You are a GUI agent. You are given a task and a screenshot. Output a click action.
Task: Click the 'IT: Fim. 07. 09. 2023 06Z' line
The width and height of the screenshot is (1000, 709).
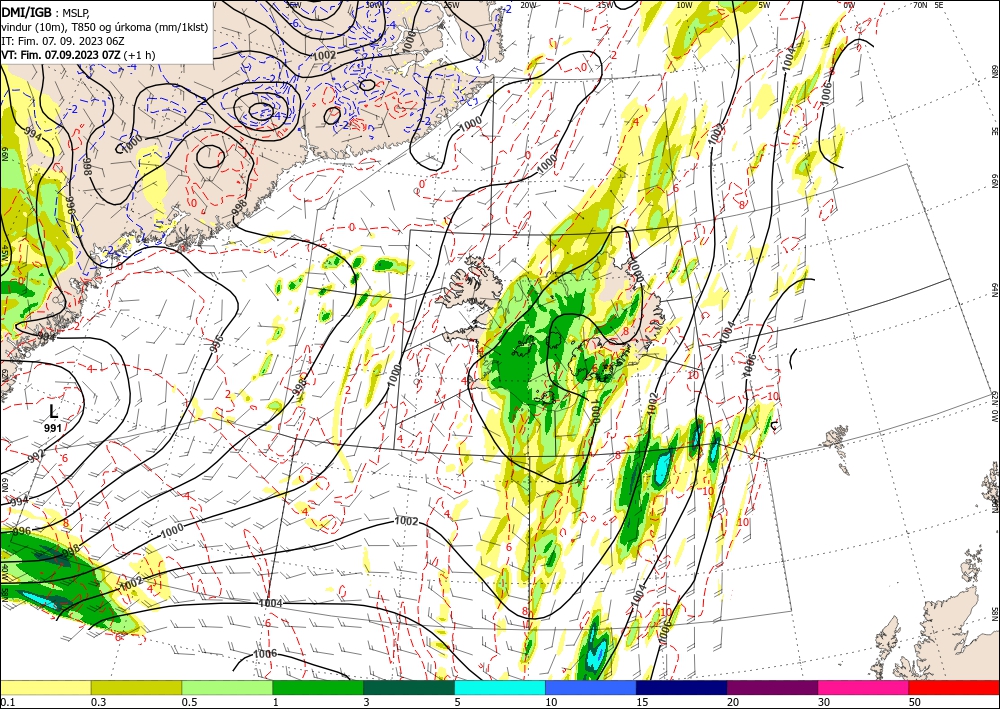point(62,41)
